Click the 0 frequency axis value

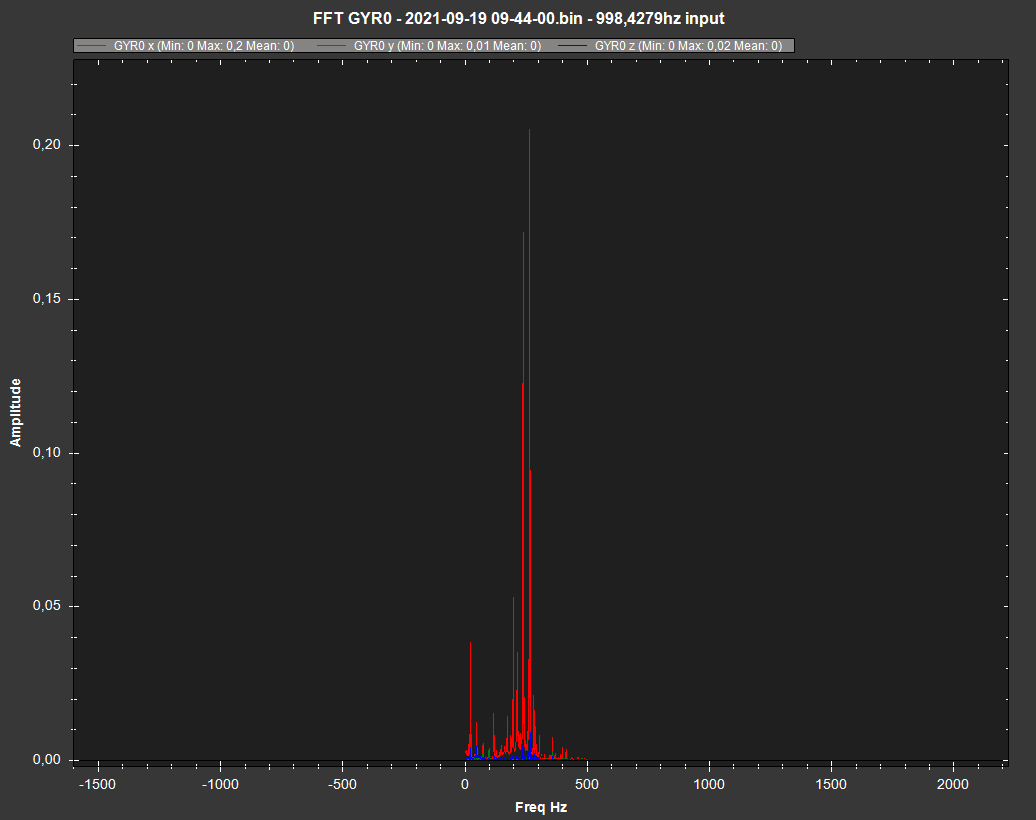tap(465, 784)
